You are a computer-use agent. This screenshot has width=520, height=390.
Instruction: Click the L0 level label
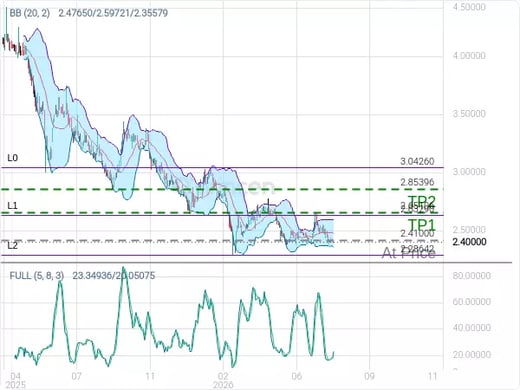point(13,158)
